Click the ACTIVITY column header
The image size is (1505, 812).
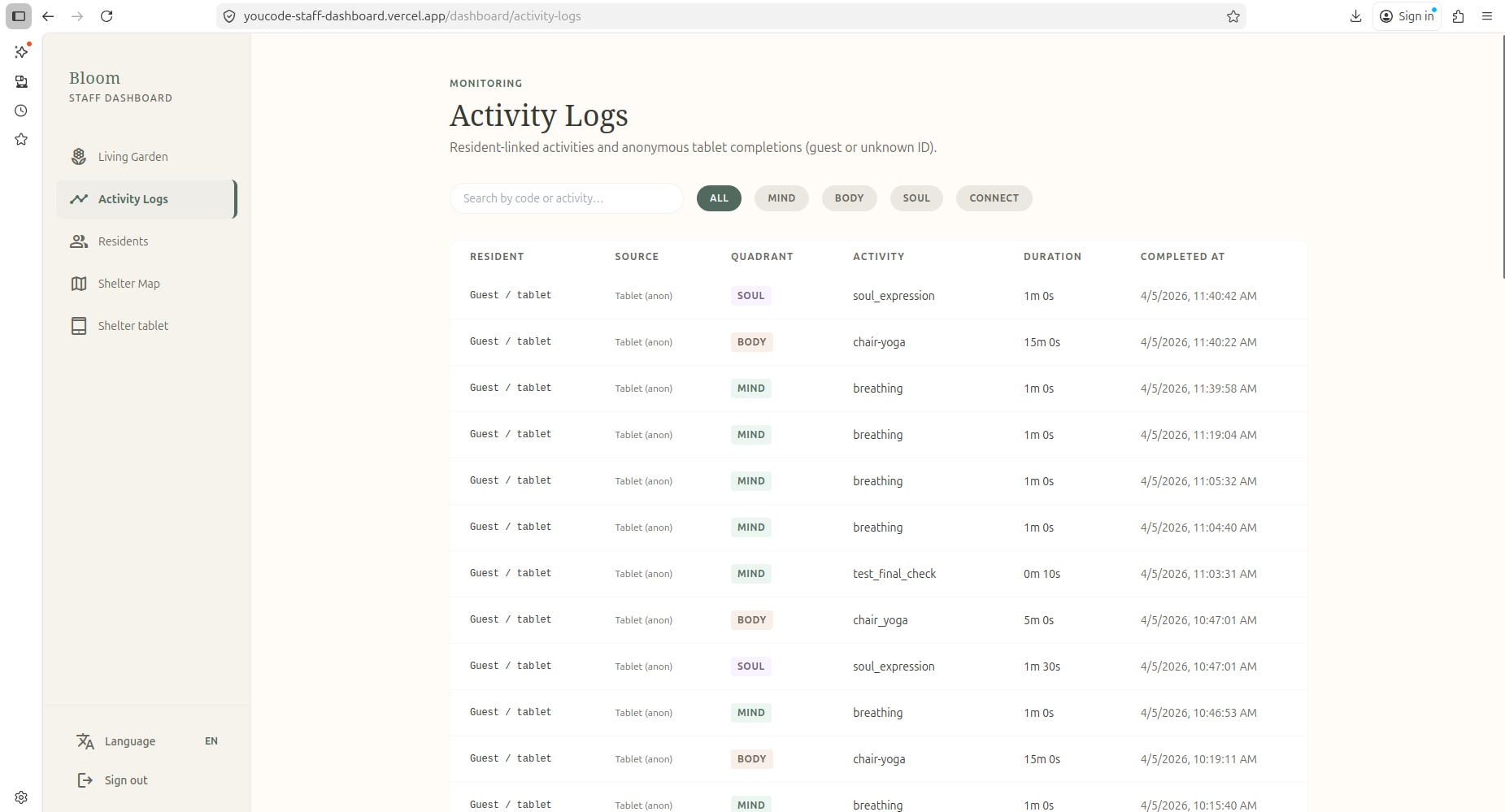click(878, 257)
